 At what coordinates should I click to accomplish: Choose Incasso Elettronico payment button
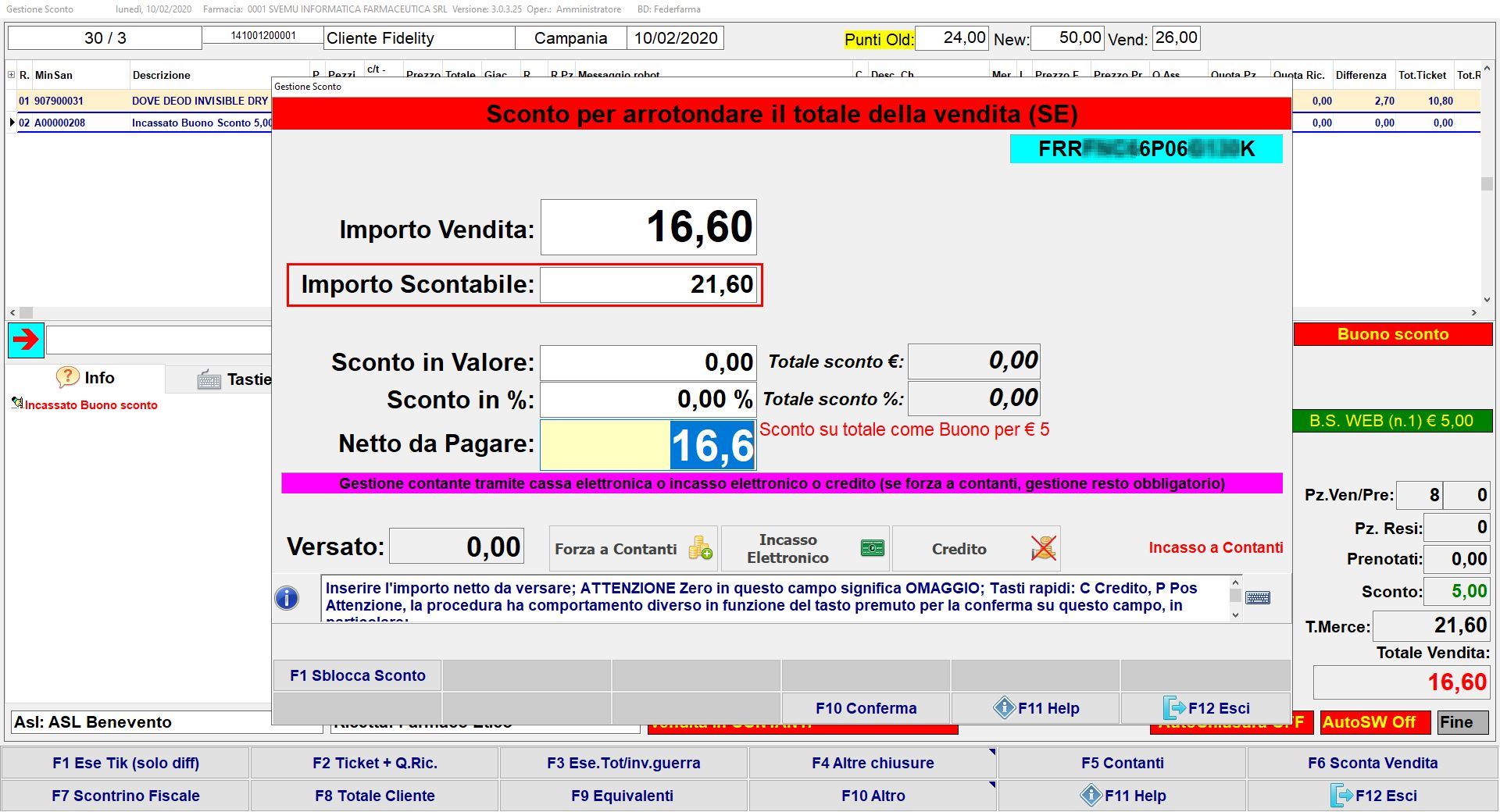pyautogui.click(x=805, y=549)
